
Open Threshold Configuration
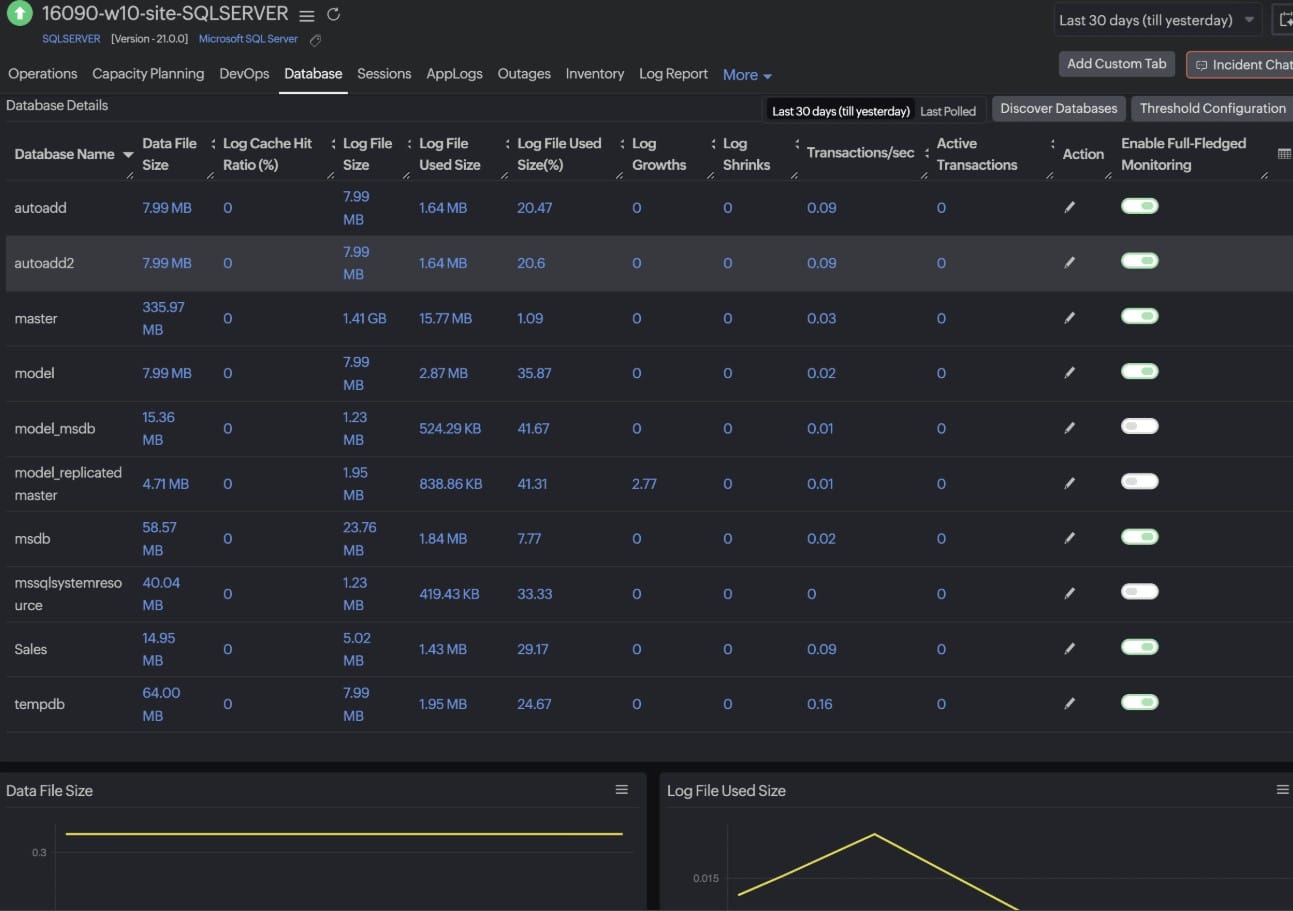pyautogui.click(x=1212, y=108)
